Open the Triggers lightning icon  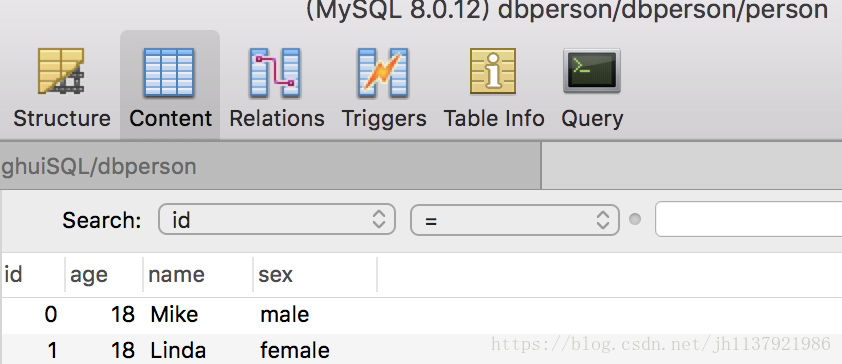(383, 72)
